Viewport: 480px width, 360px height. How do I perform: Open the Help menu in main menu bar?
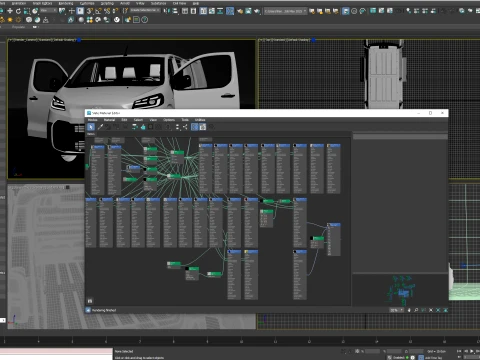coord(196,3)
